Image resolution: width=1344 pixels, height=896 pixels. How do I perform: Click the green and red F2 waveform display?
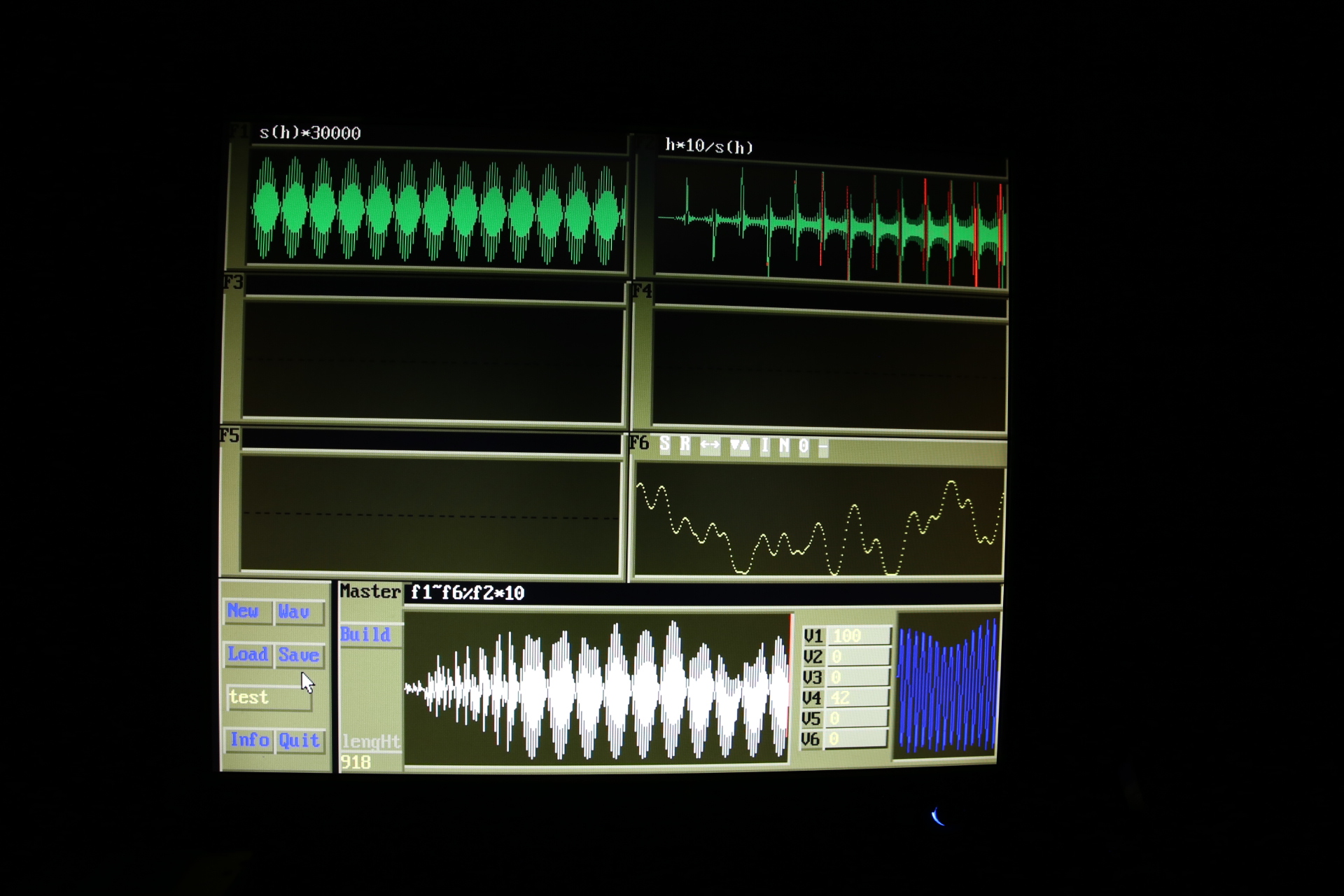pyautogui.click(x=831, y=224)
